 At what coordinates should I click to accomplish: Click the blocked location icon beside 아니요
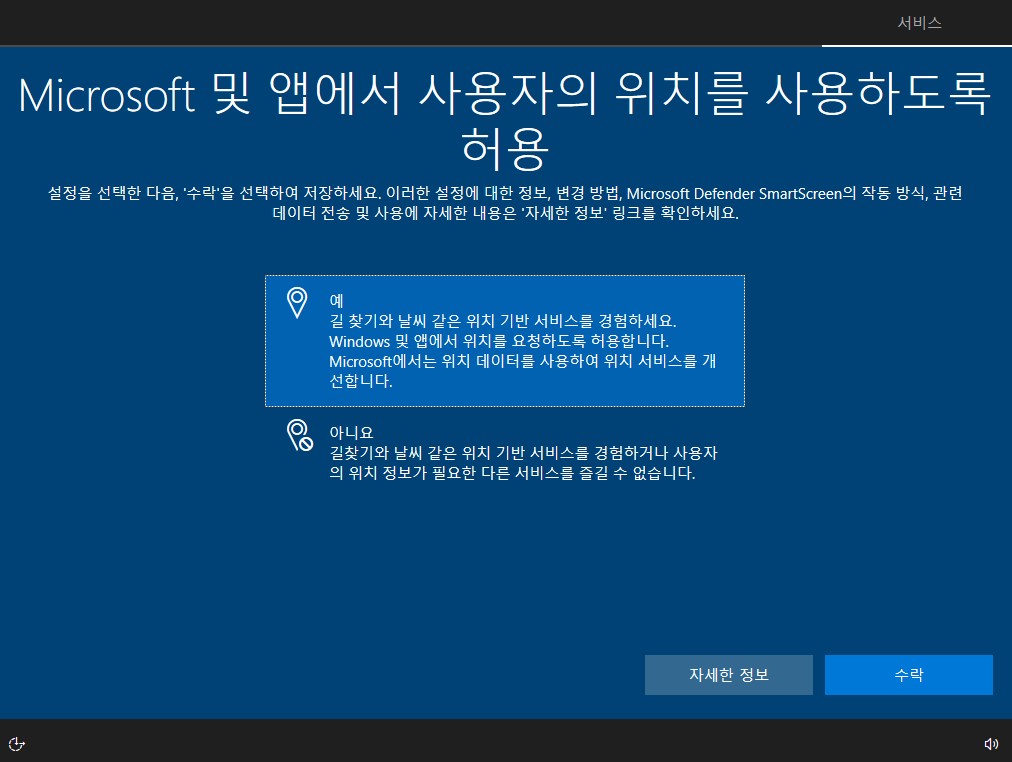[299, 436]
